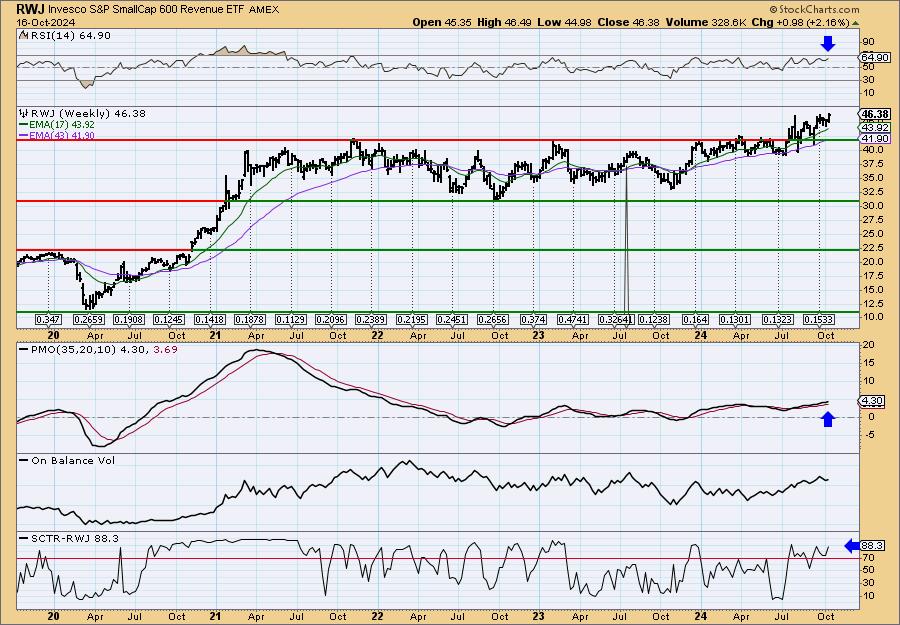Click the 0.1908 value box

tap(129, 319)
